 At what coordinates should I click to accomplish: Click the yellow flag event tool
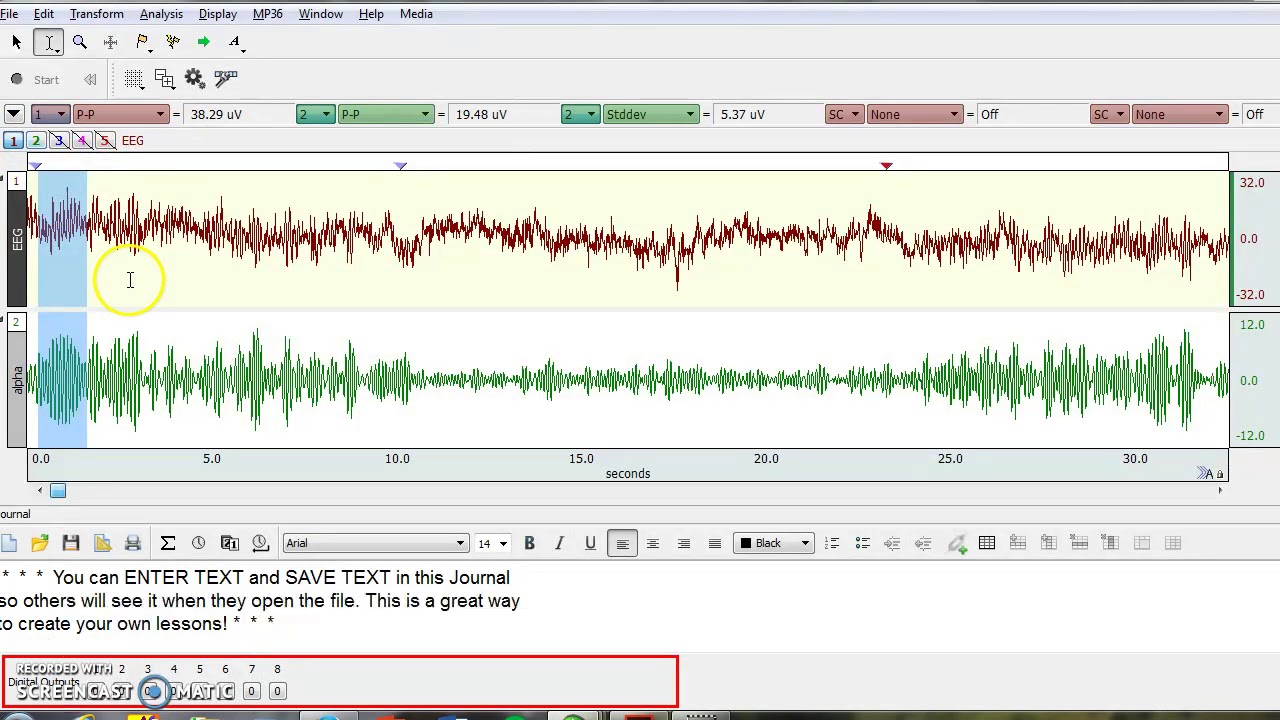coord(142,42)
